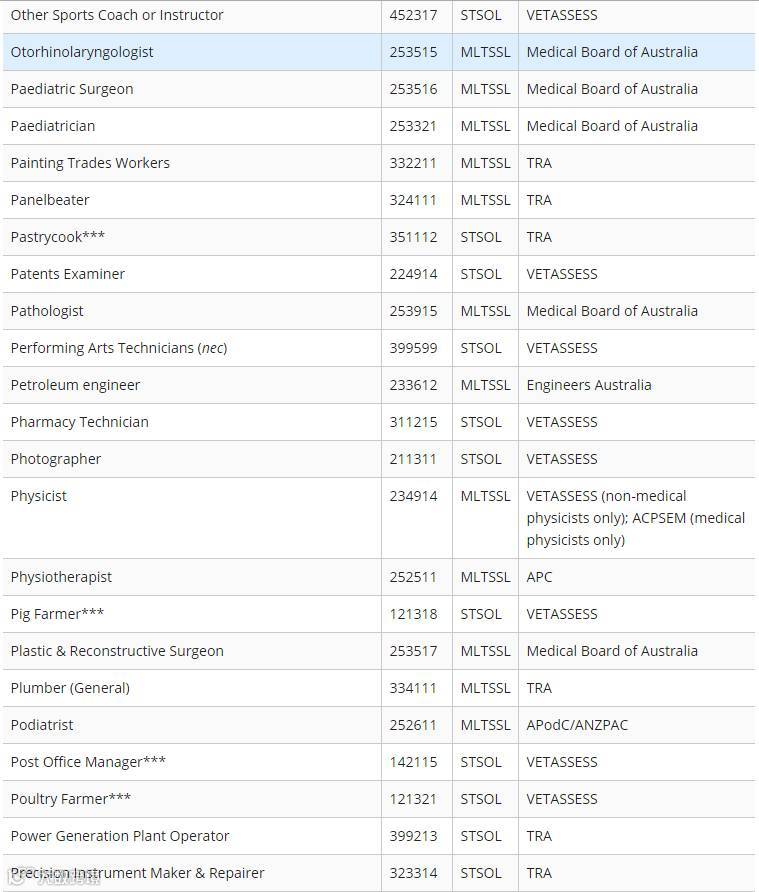The height and width of the screenshot is (892, 759).
Task: Click code 211311 in Photographer row
Action: coord(413,459)
